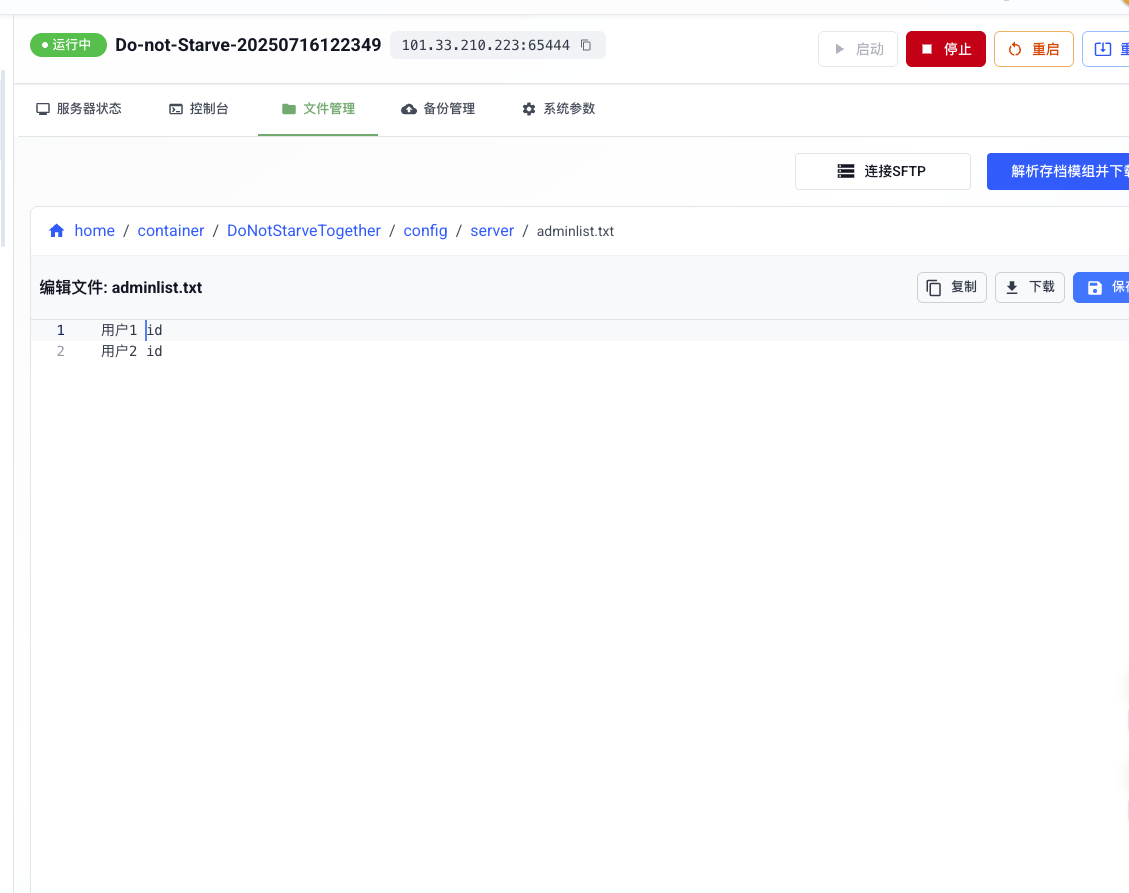Open DoNotStarveTogether breadcrumb link

pos(304,230)
